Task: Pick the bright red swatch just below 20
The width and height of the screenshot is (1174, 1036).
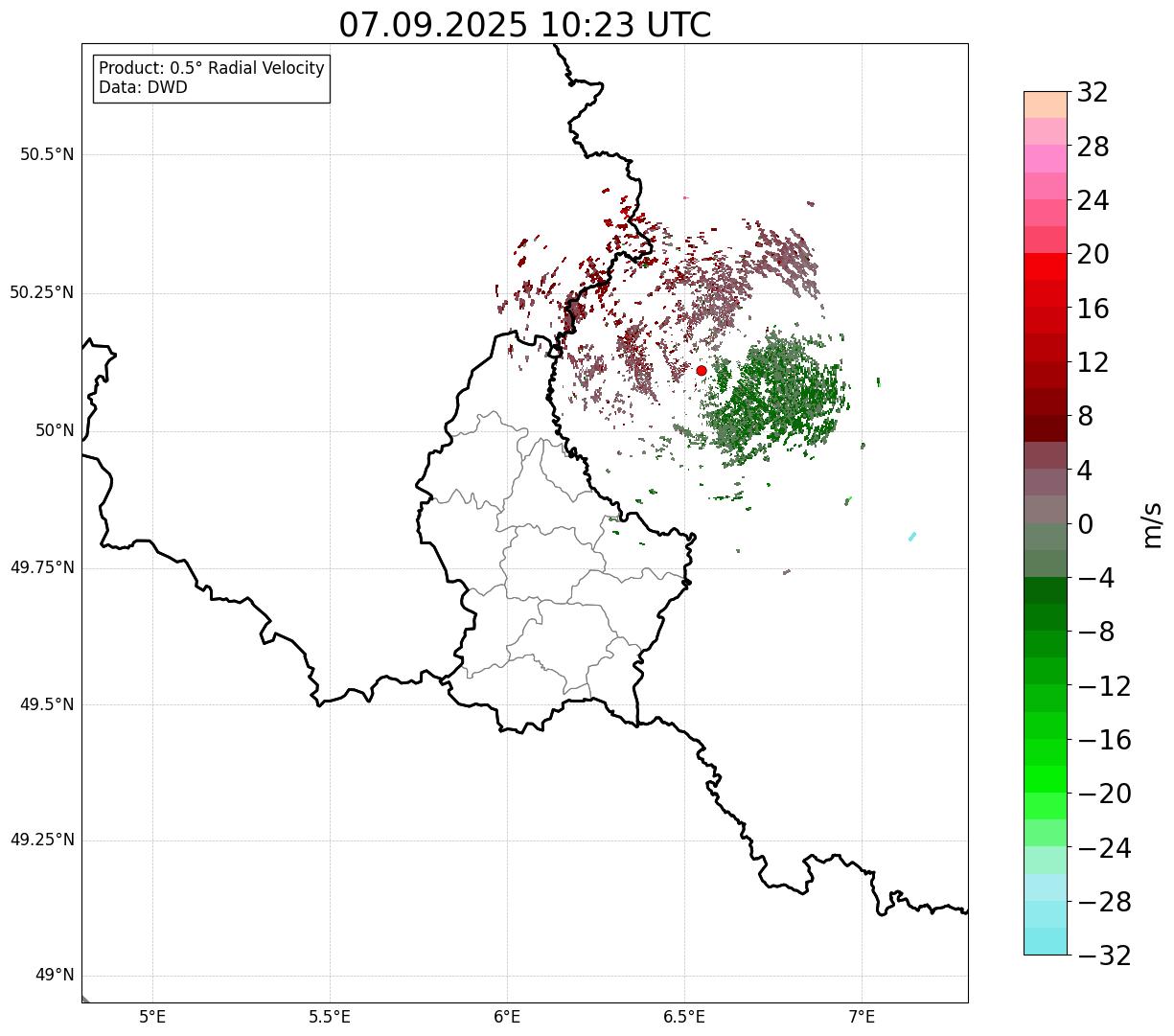Action: coord(1046,266)
